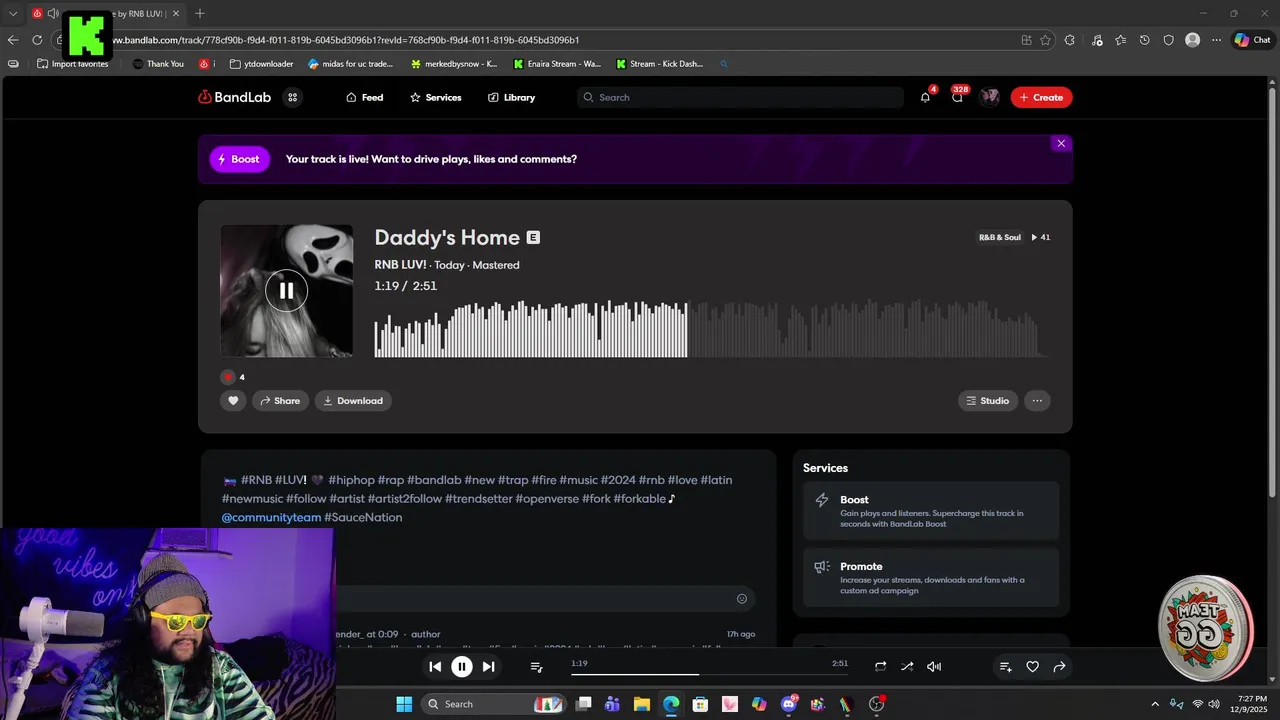
Task: Click the R&B & Soul genre tag
Action: (999, 237)
